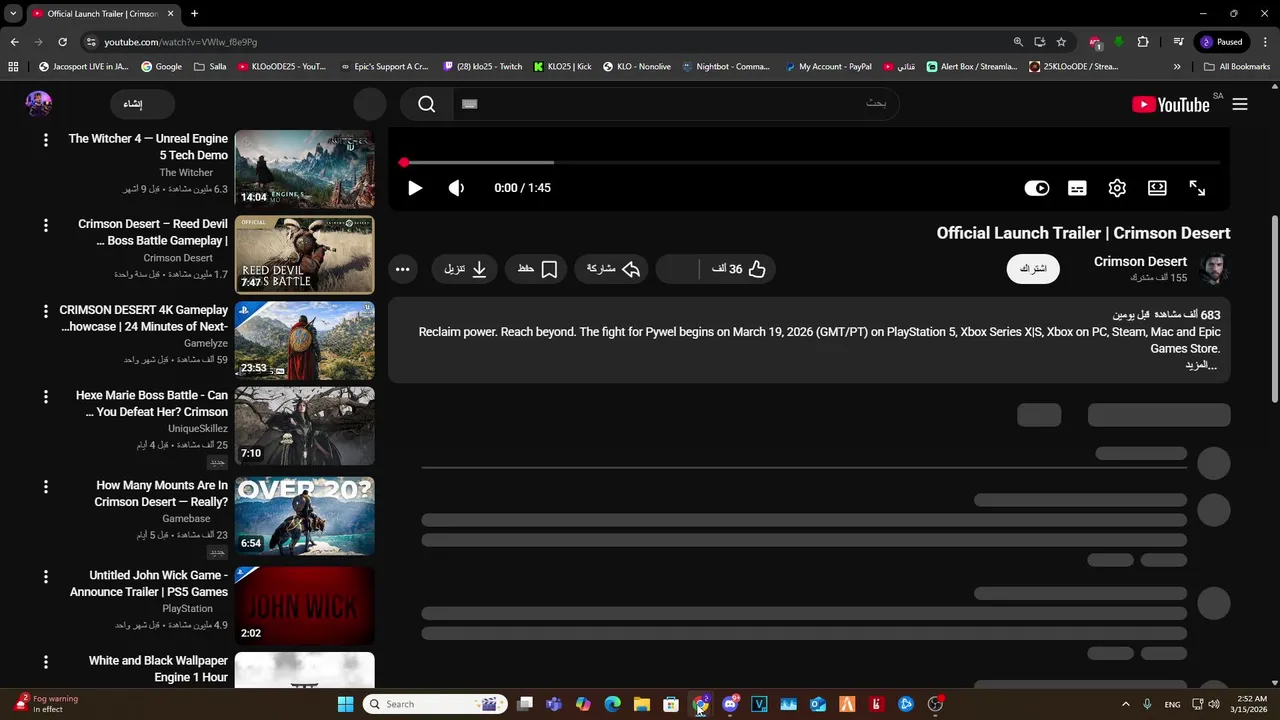Bookmark this page with the star icon
The height and width of the screenshot is (720, 1280).
tap(1061, 42)
